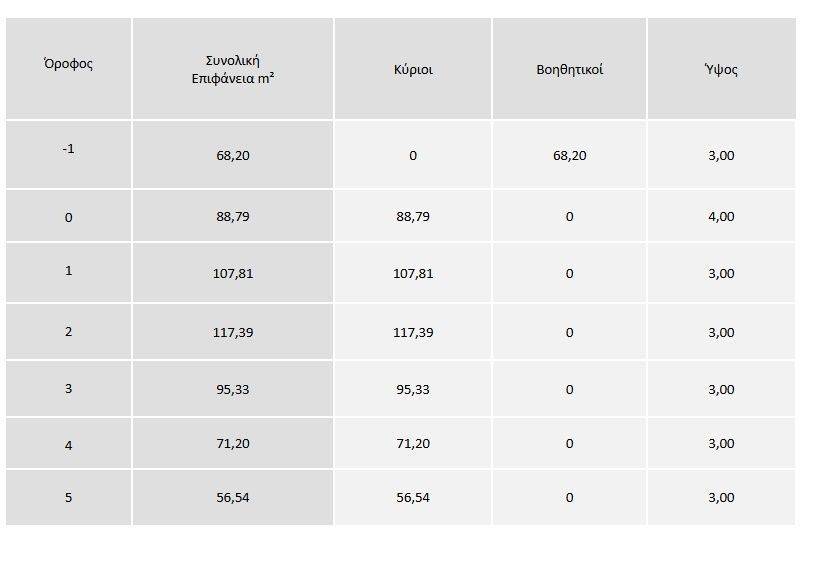Select 107,81 in the Συνολική Επιφάνεια column
Screen dimensions: 834x563
coord(233,273)
